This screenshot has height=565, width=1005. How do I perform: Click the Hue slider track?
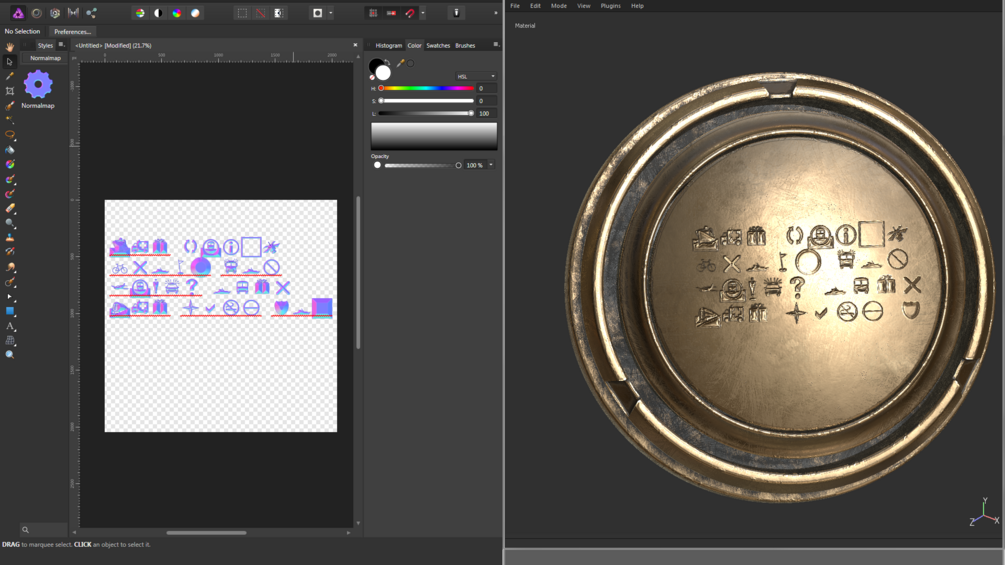point(426,88)
